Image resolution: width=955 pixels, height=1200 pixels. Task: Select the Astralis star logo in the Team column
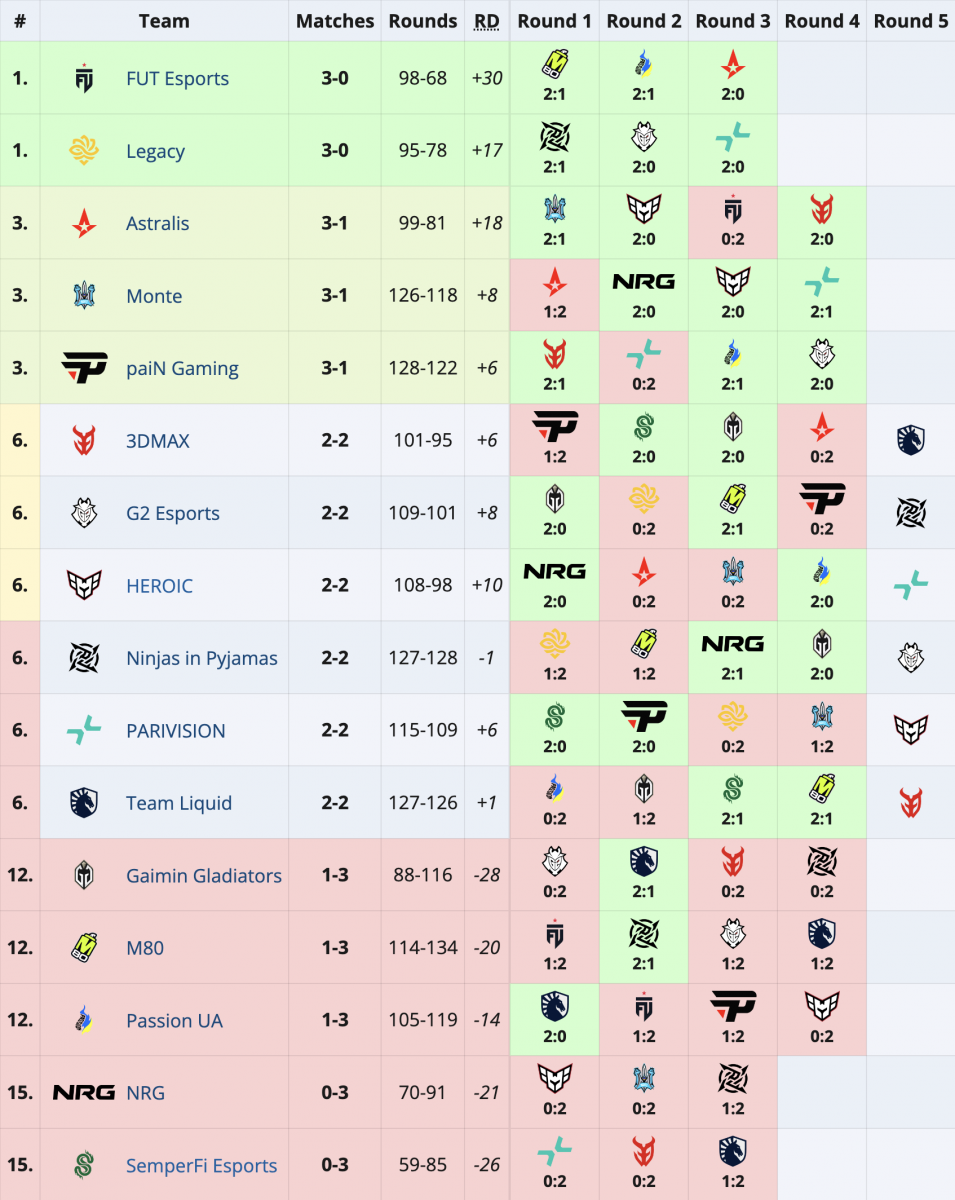click(x=84, y=223)
